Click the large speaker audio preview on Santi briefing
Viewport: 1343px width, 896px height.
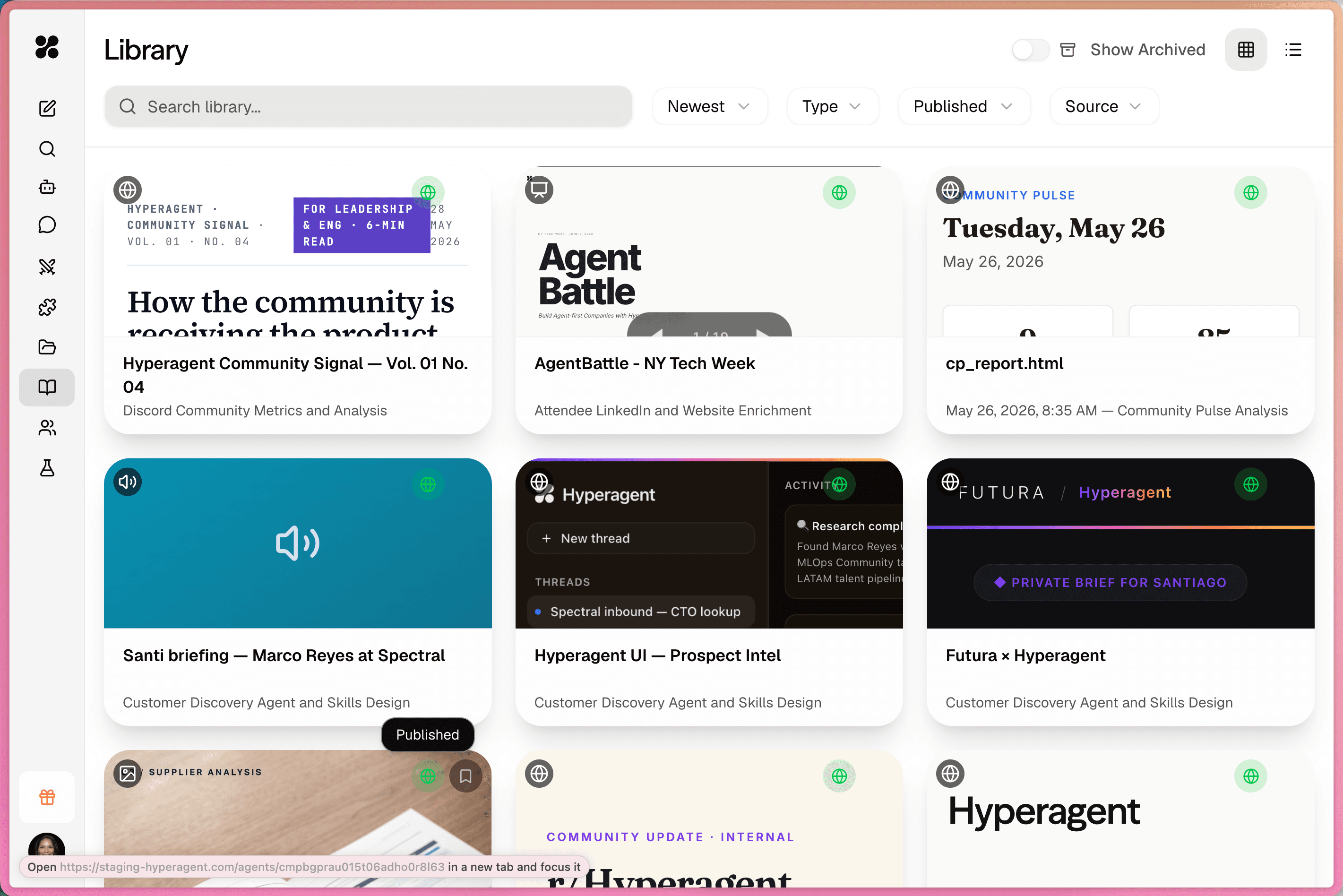pos(298,543)
